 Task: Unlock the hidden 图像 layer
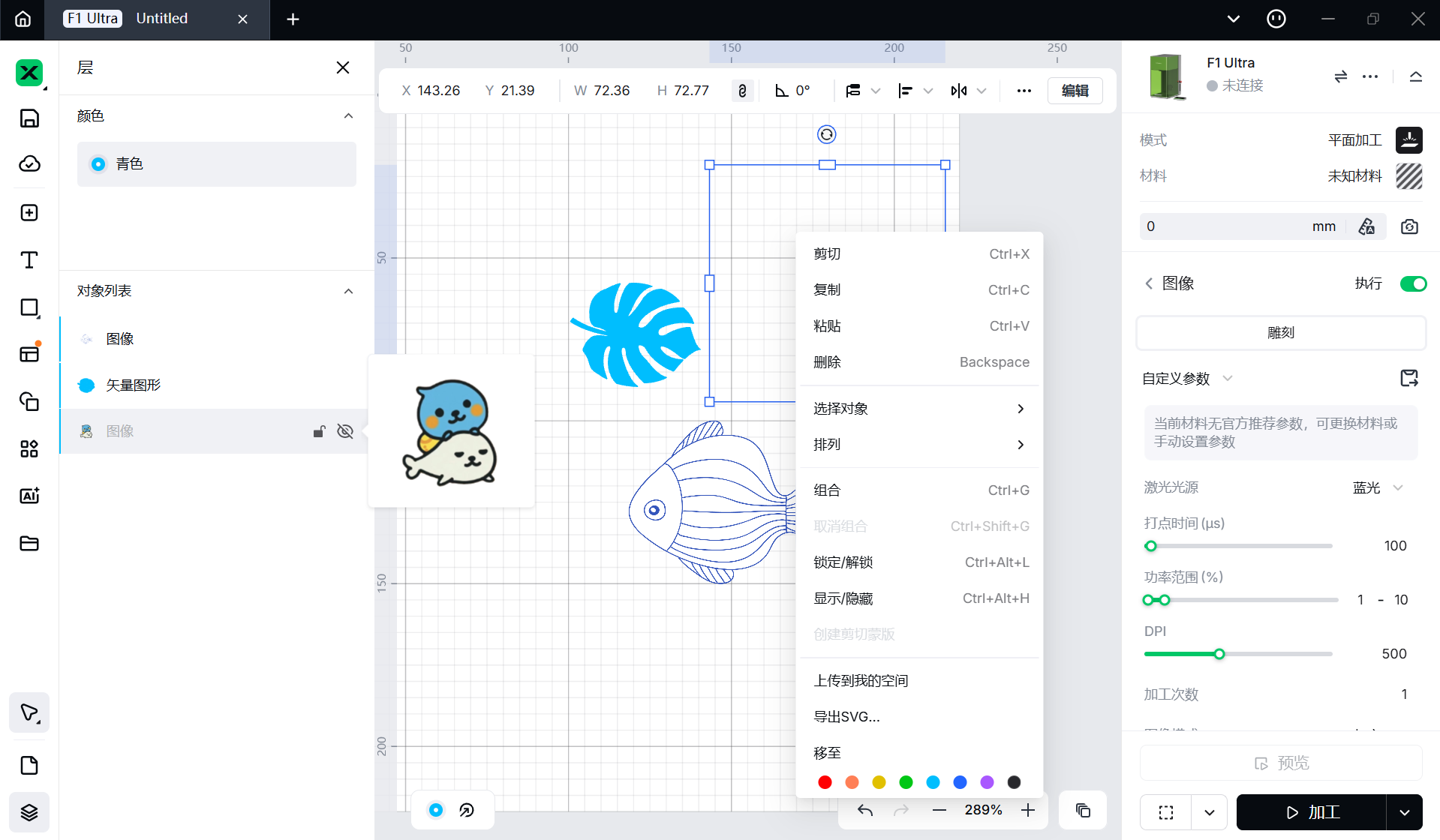click(x=319, y=431)
